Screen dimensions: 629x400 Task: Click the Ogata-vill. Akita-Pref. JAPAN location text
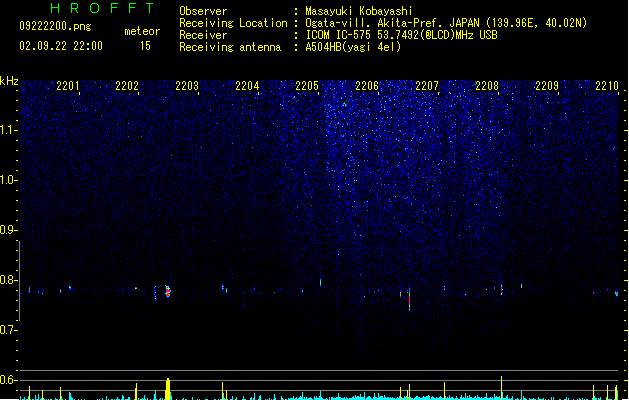point(446,23)
